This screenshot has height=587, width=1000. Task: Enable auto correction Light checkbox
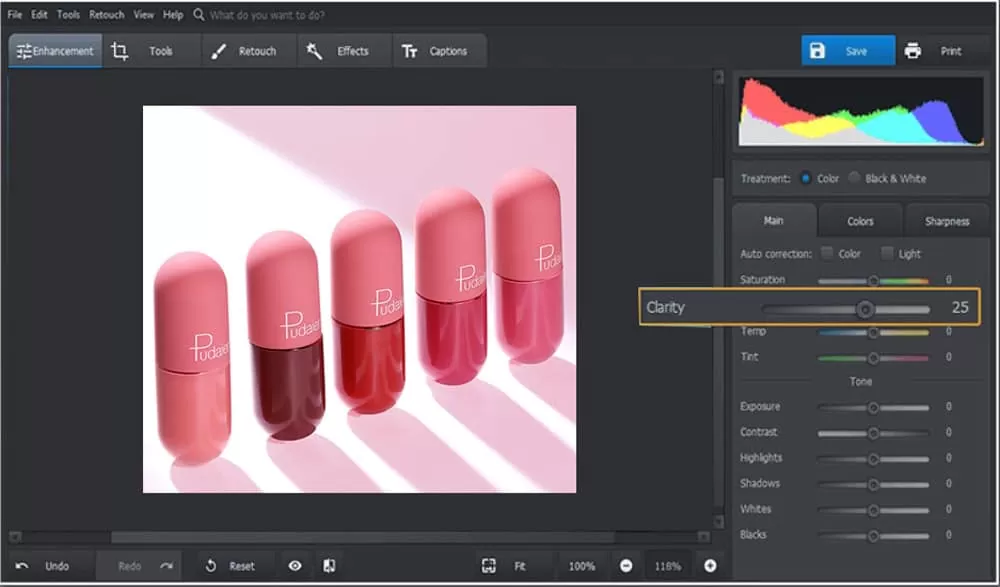[x=887, y=253]
